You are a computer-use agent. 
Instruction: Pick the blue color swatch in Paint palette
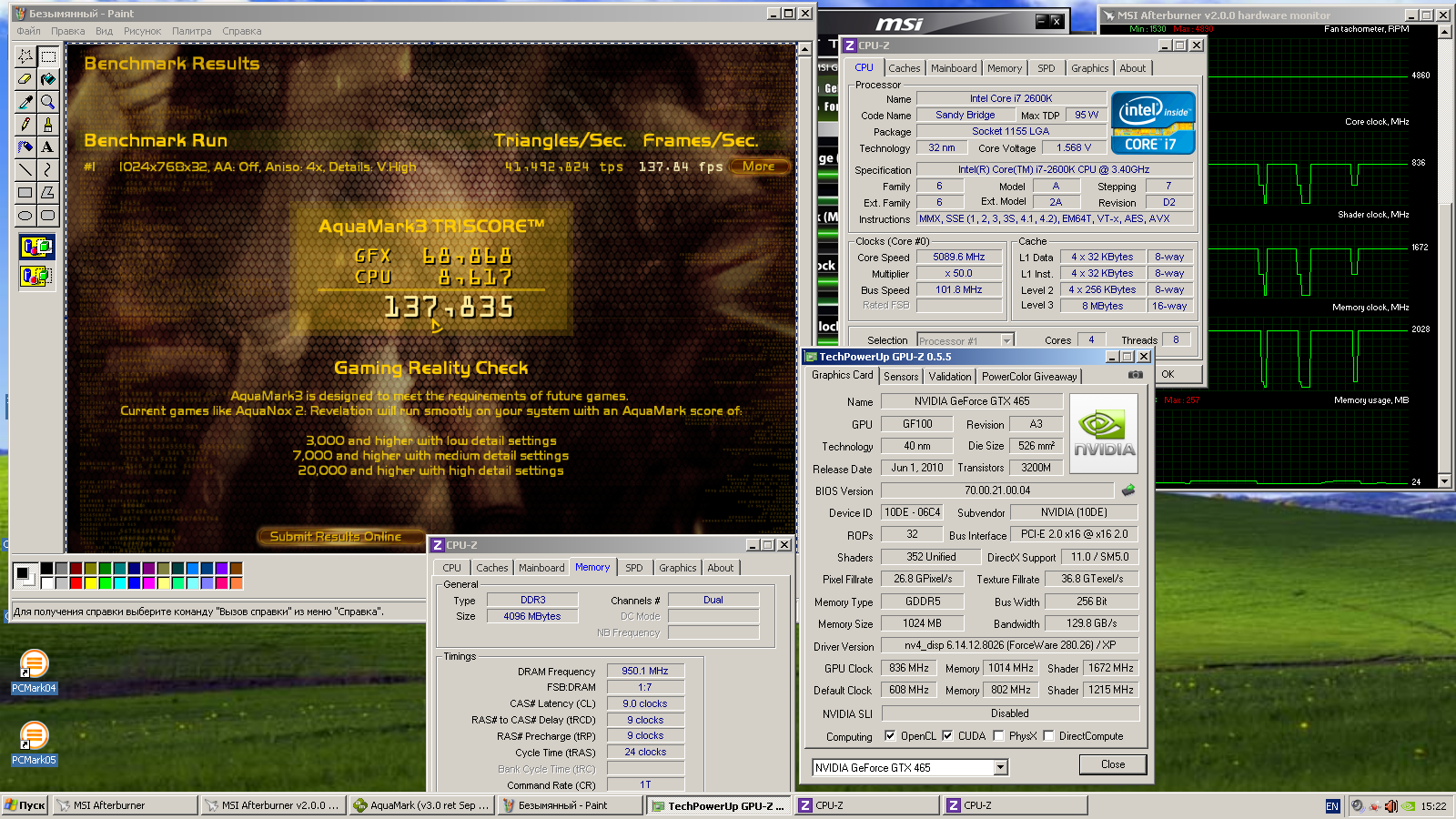pos(134,583)
